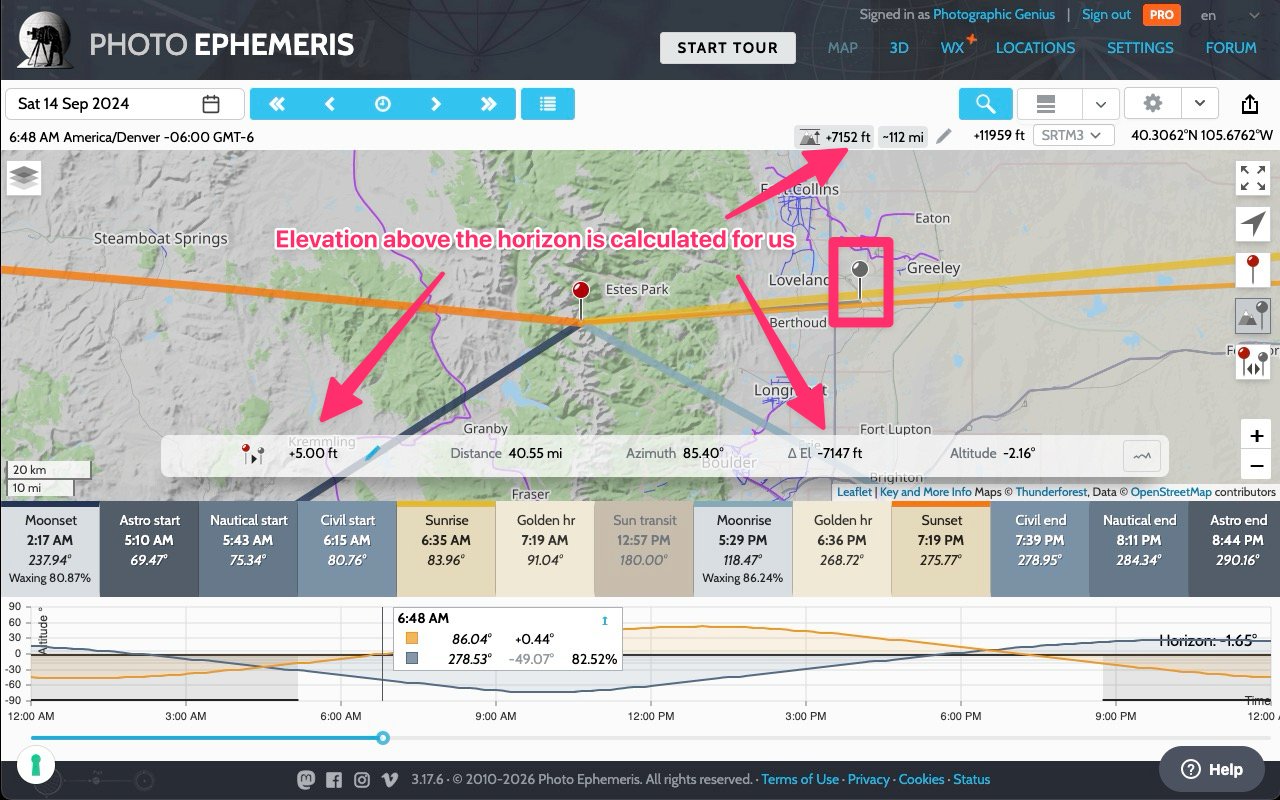Open the Status link

point(971,780)
